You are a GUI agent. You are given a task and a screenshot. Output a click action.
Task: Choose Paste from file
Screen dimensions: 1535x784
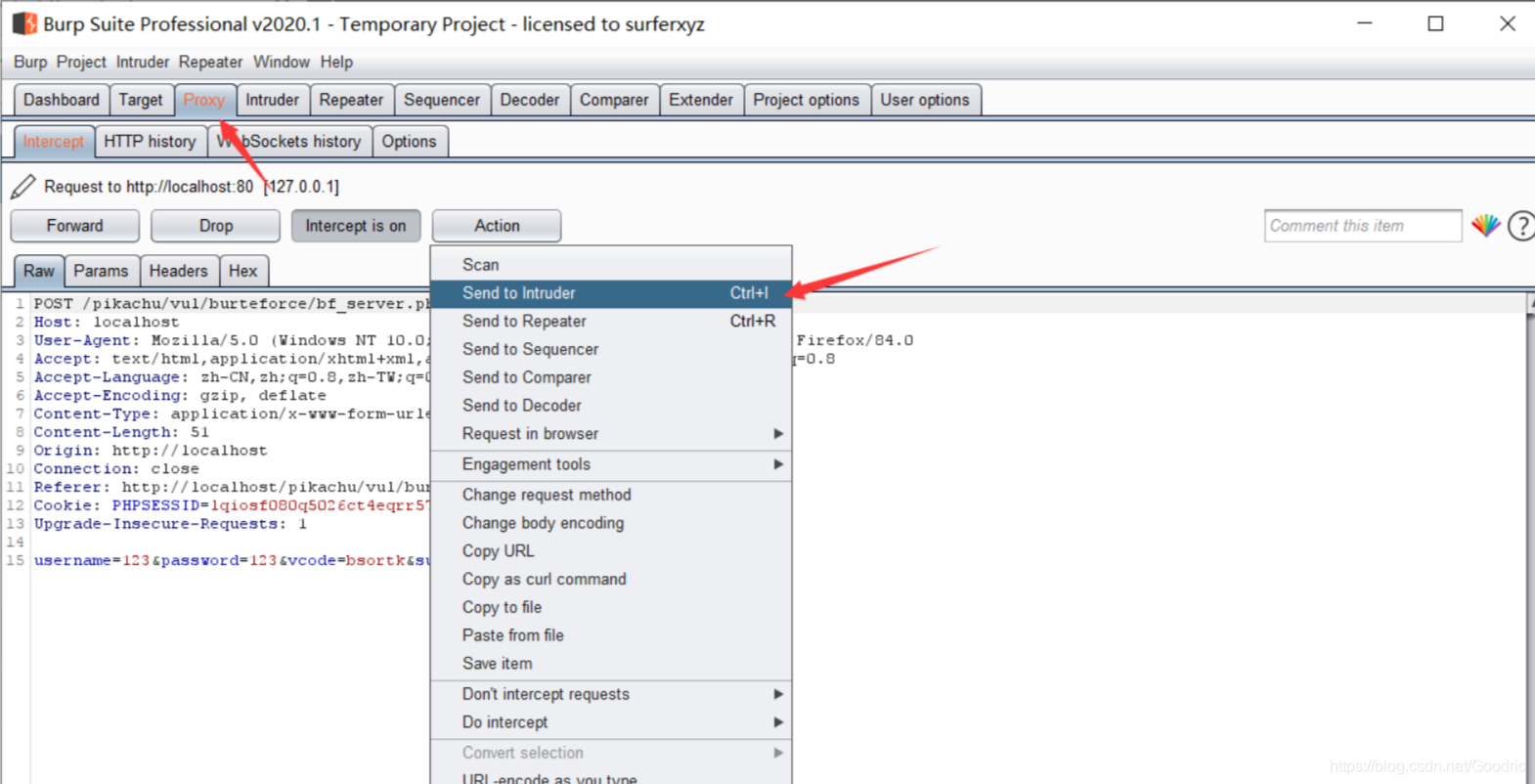[611, 635]
